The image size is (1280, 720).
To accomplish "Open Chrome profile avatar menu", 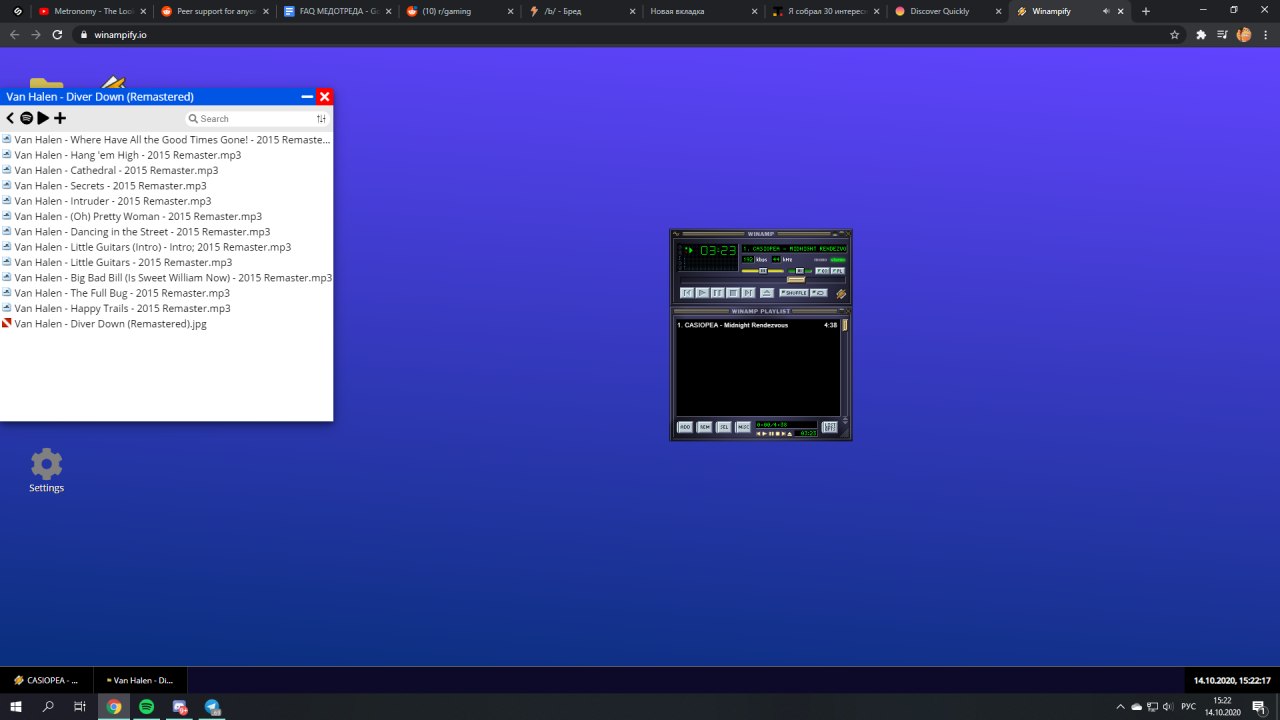I will click(1244, 34).
